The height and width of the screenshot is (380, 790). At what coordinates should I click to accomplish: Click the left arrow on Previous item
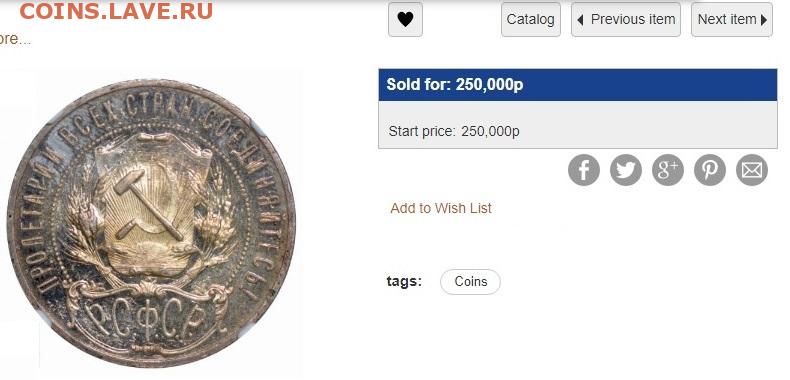[580, 20]
